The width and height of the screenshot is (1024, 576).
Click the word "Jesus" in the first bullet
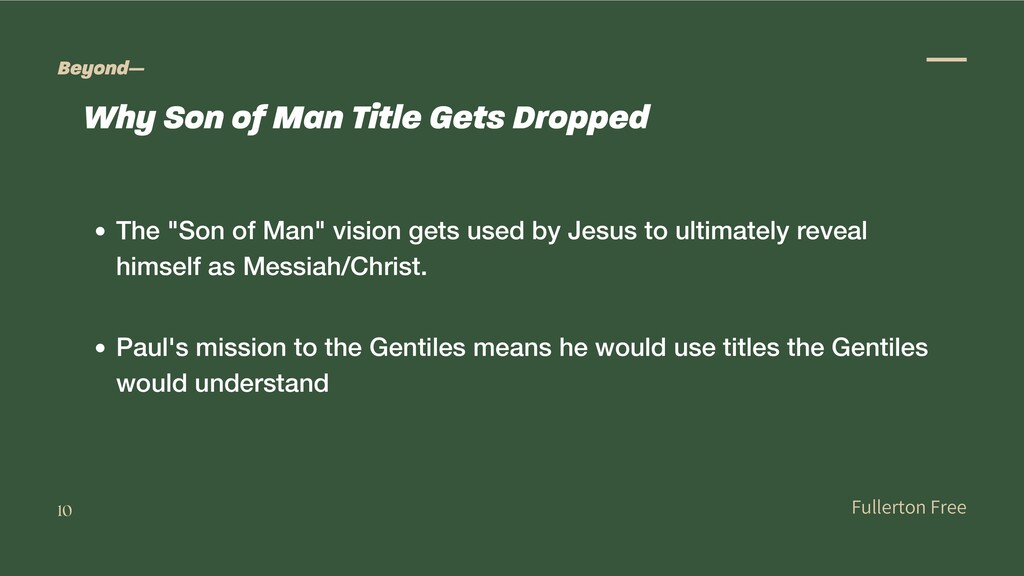click(601, 231)
